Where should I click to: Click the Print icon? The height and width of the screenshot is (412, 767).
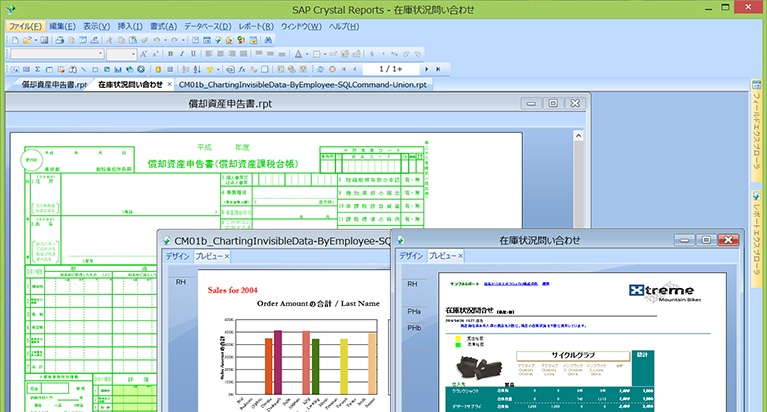(60, 40)
